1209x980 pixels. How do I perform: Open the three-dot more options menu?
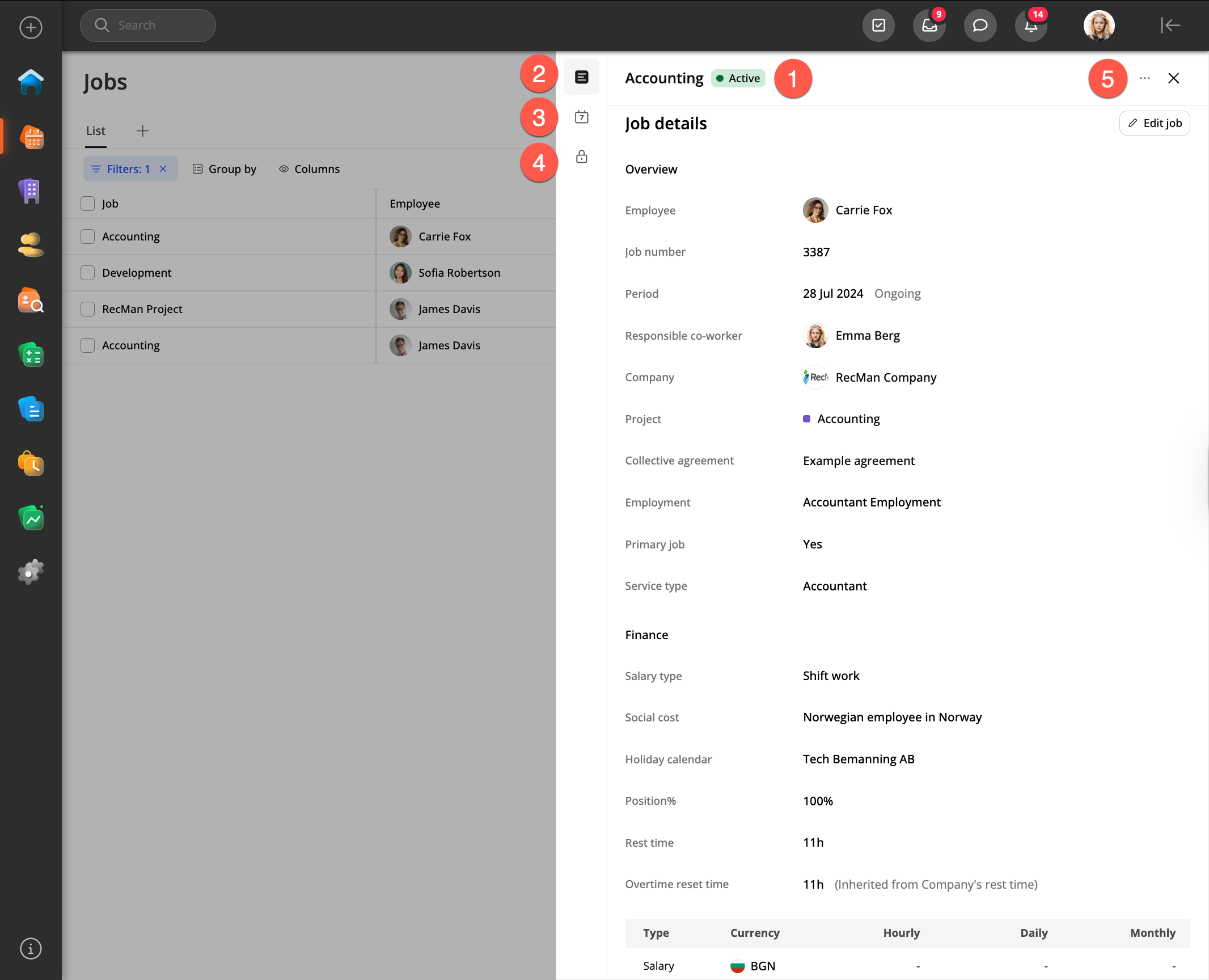click(1144, 78)
